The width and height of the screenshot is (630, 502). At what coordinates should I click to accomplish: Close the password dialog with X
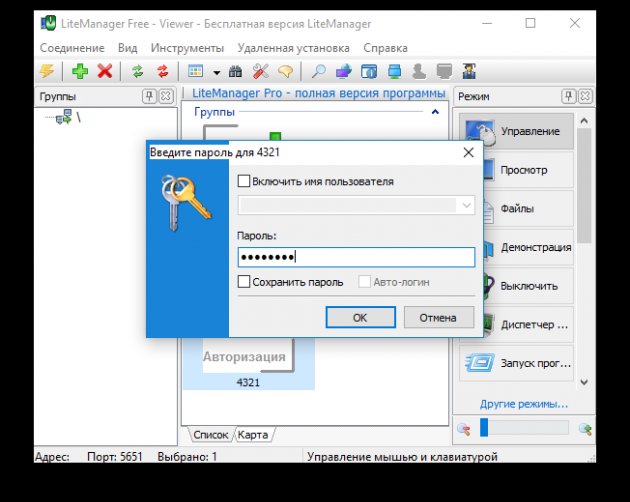coord(468,152)
